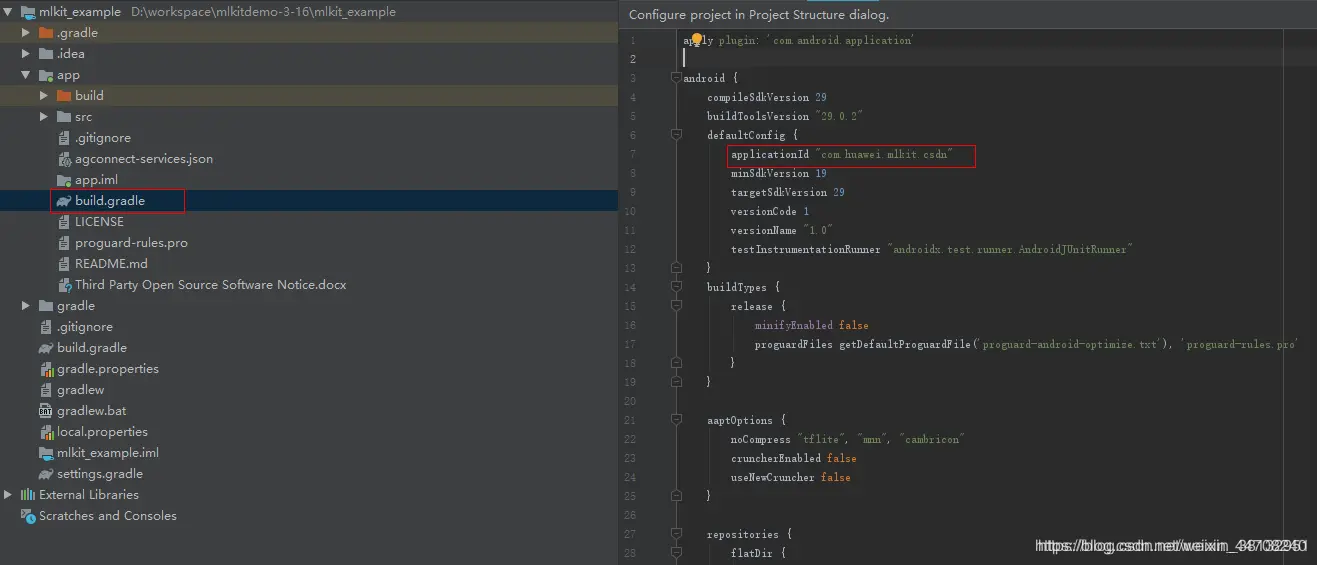Click the Project Structure notification banner text
The height and width of the screenshot is (565, 1317).
759,15
